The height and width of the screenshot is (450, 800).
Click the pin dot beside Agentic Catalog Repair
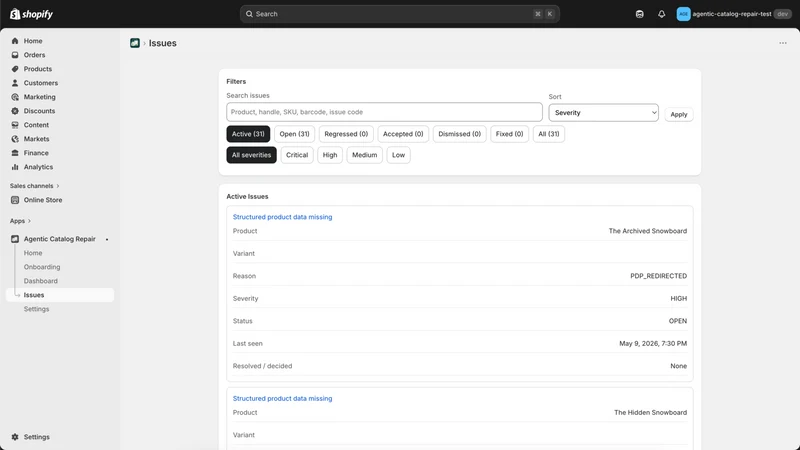point(107,239)
